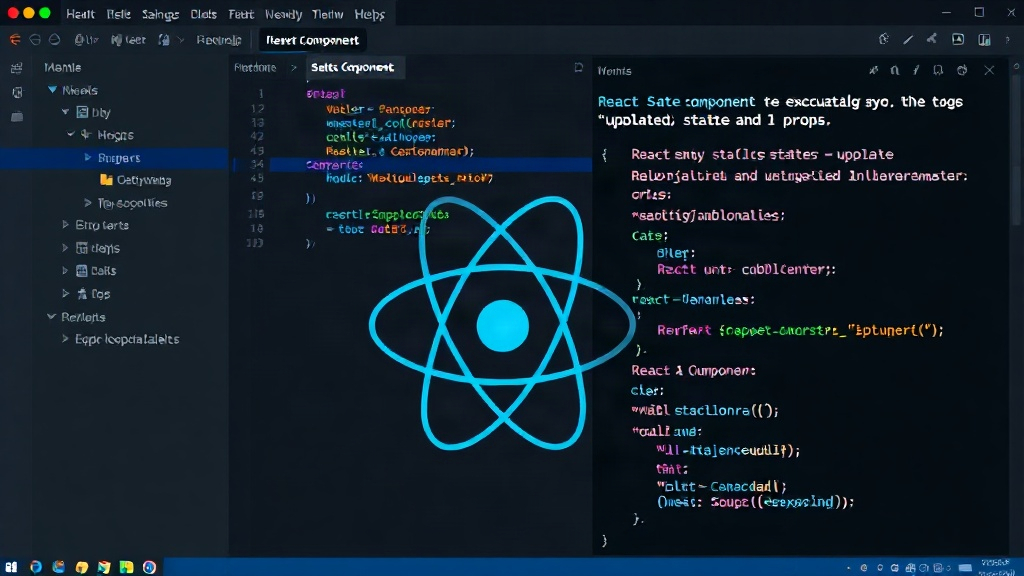This screenshot has width=1024, height=576.
Task: Click the React atom logo
Action: pos(502,324)
